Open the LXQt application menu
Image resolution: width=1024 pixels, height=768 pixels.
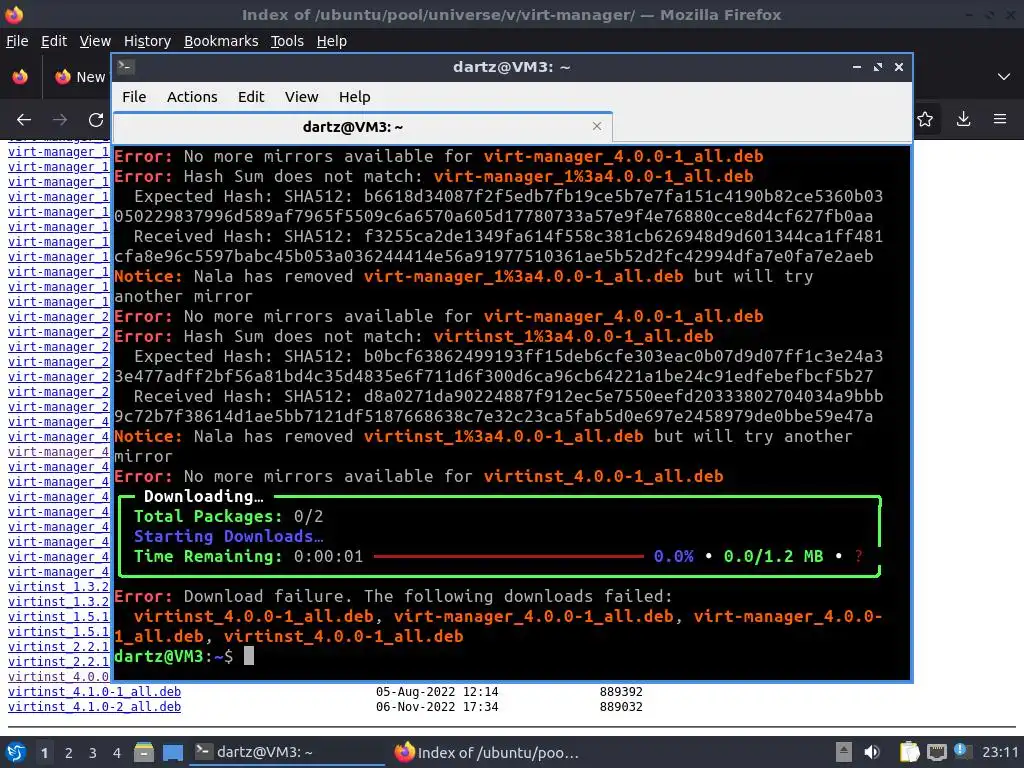click(x=16, y=752)
